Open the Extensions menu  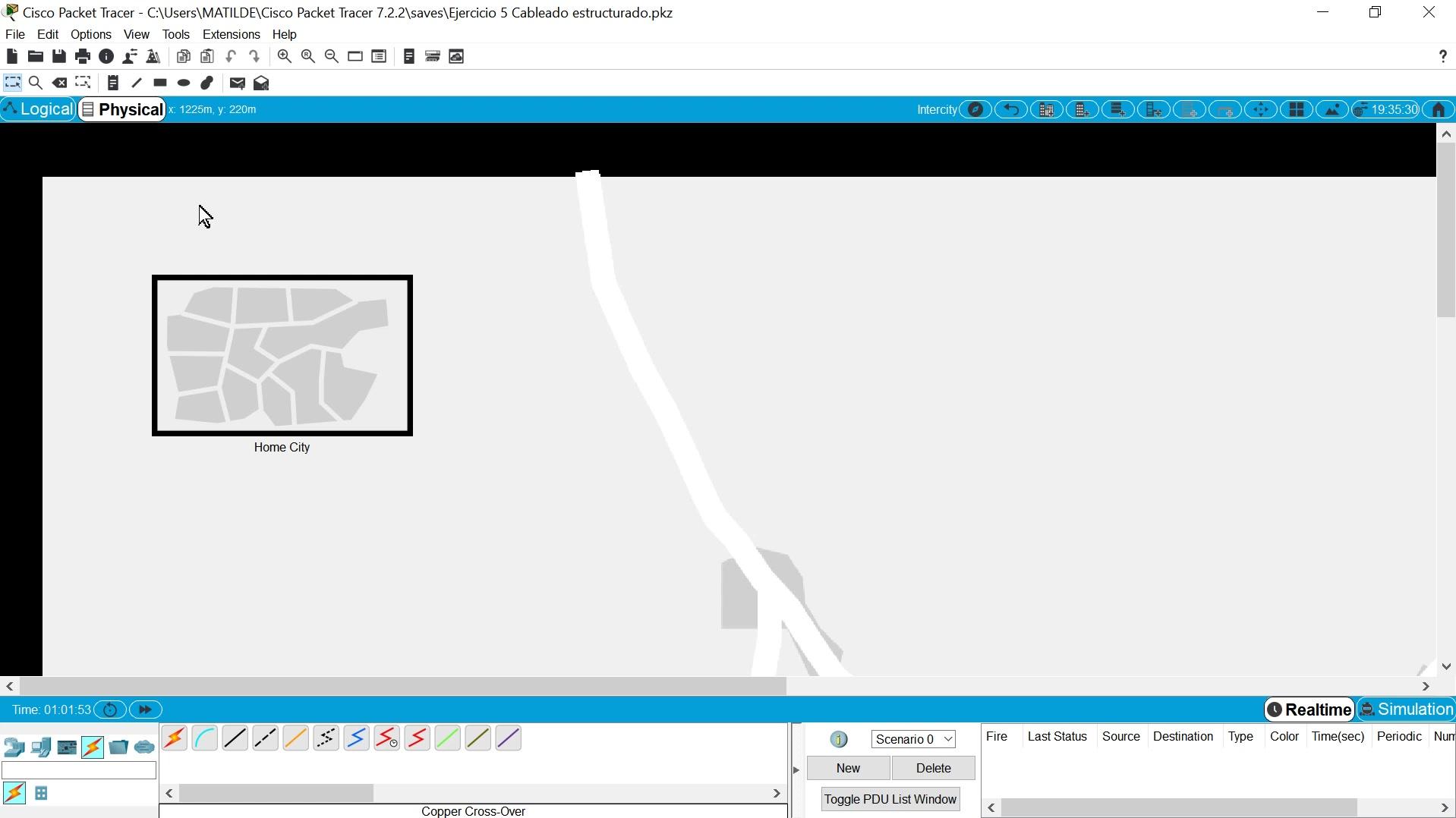[x=232, y=35]
